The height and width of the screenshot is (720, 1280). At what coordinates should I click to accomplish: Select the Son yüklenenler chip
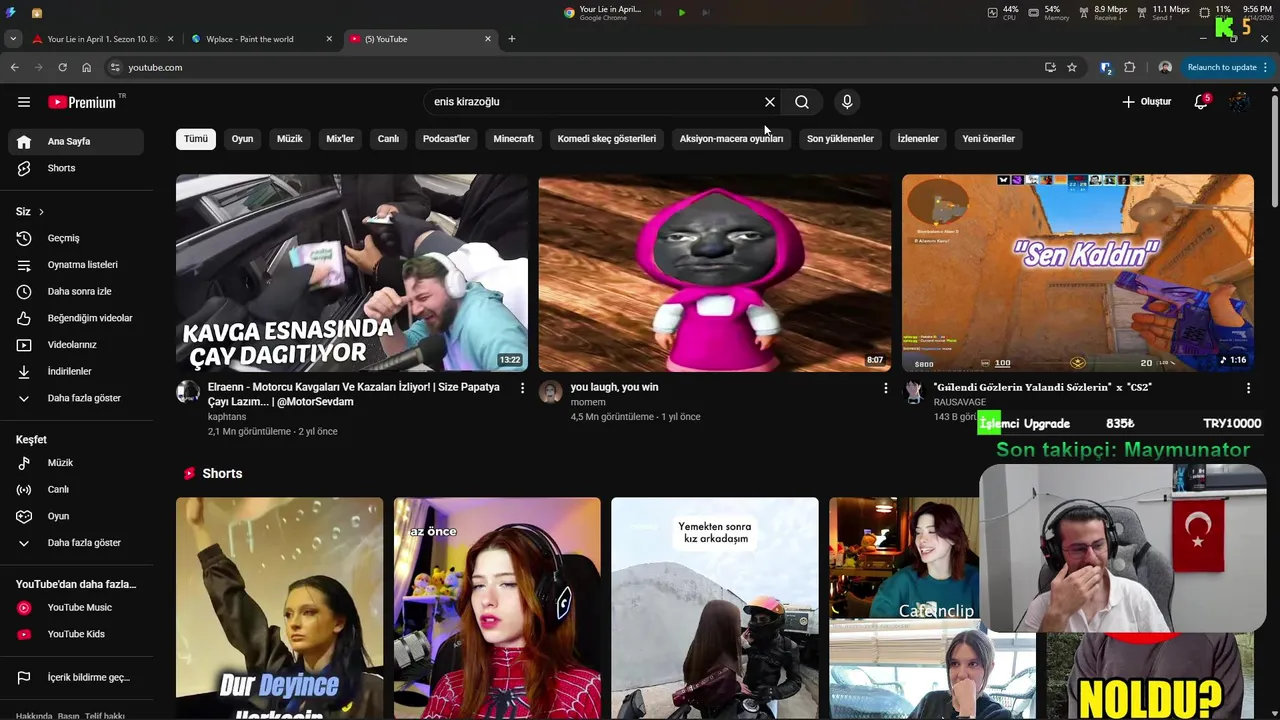tap(841, 139)
